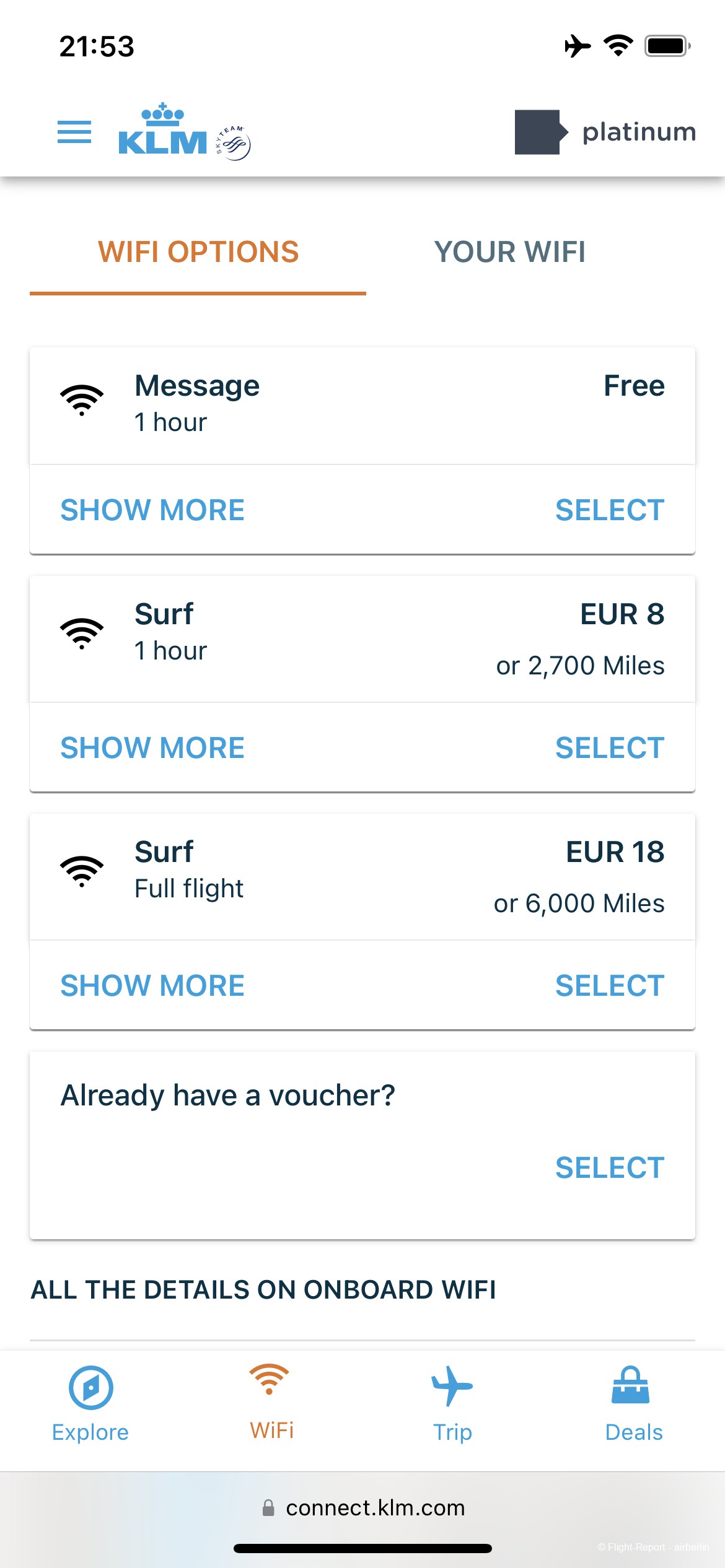This screenshot has width=725, height=1568.
Task: Select the free Message plan
Action: click(610, 510)
